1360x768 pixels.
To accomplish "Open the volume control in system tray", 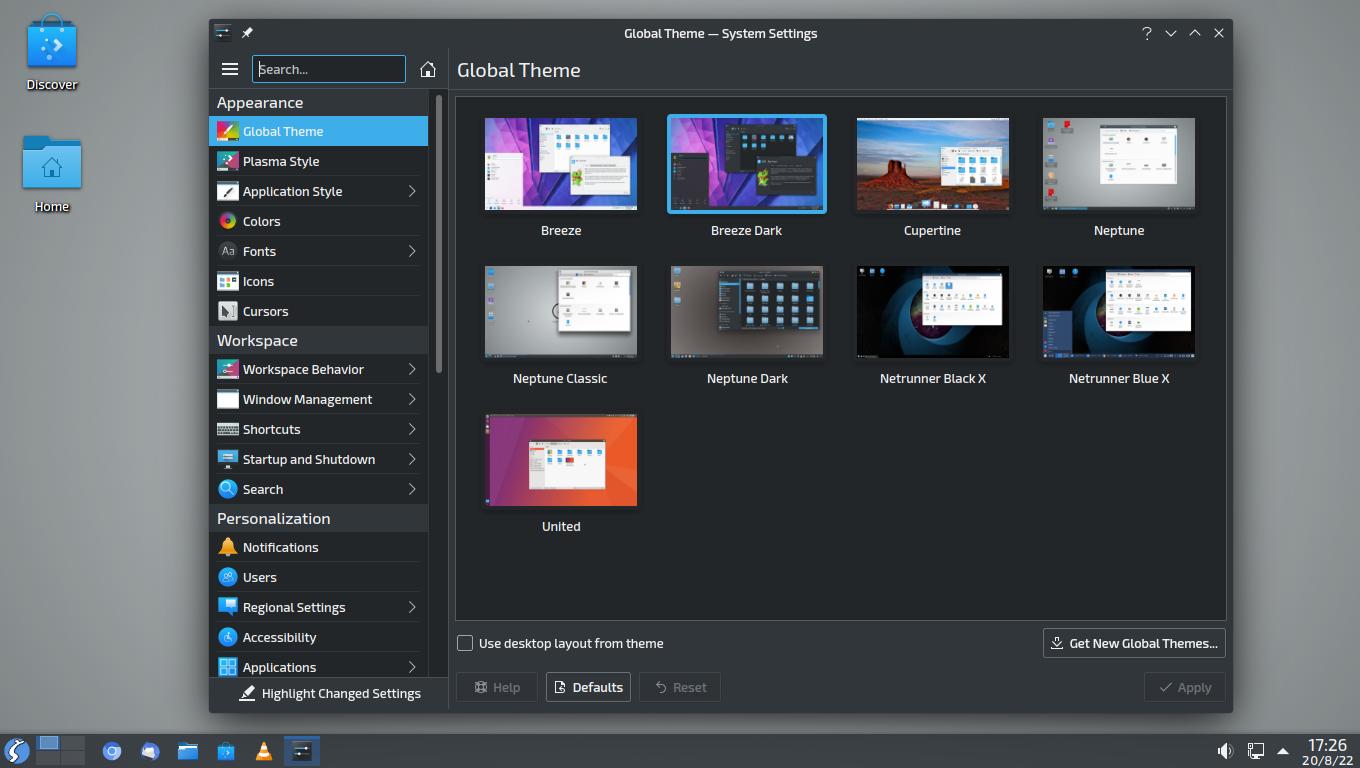I will pos(1225,751).
